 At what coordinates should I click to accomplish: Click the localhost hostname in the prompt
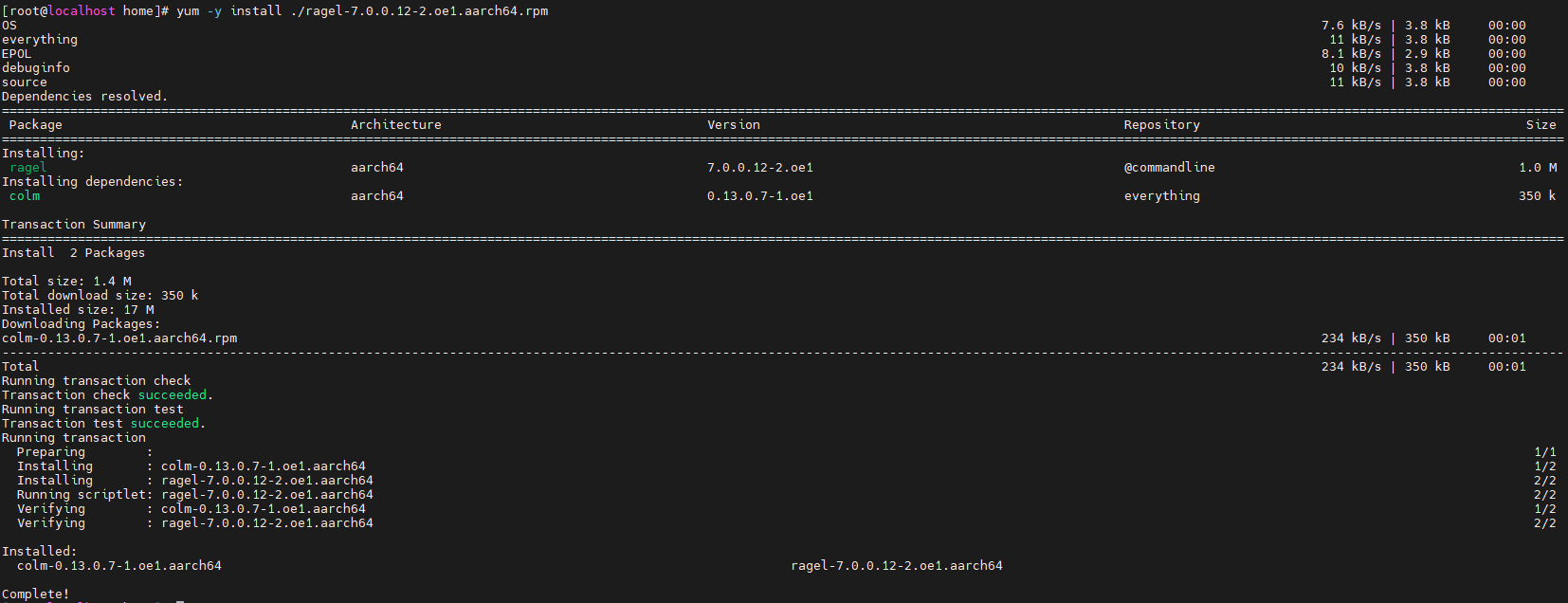click(x=82, y=11)
